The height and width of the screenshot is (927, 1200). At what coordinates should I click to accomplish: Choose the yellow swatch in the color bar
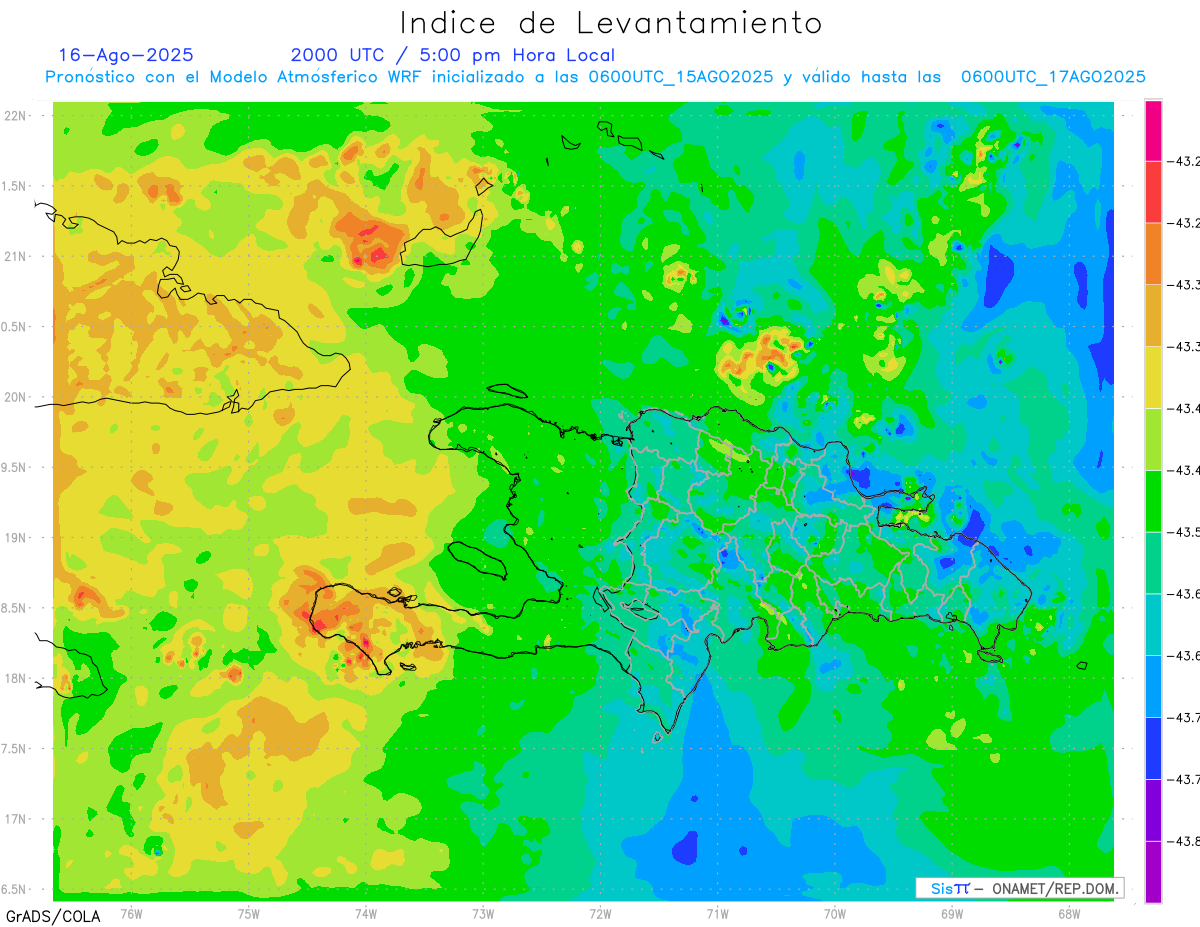[1153, 377]
